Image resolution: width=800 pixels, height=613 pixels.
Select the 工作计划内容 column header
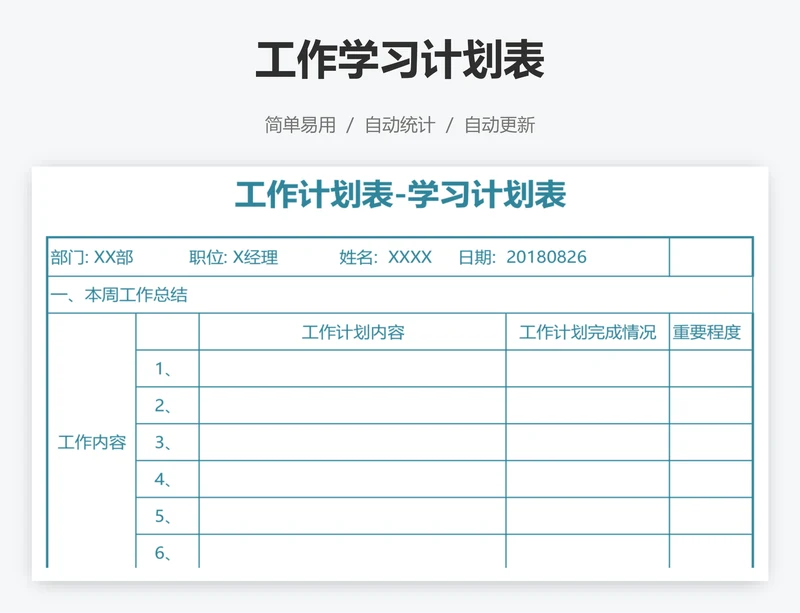coord(353,332)
